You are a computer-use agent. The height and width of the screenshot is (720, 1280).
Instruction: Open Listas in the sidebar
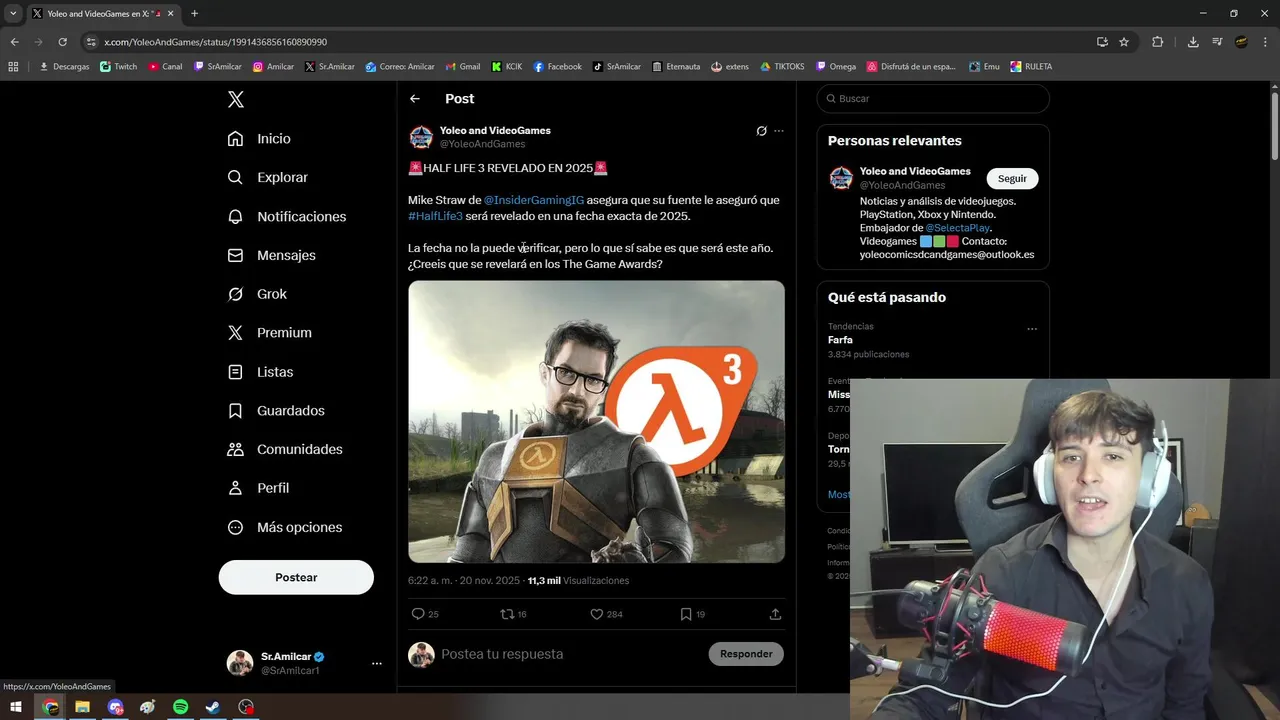[260, 372]
